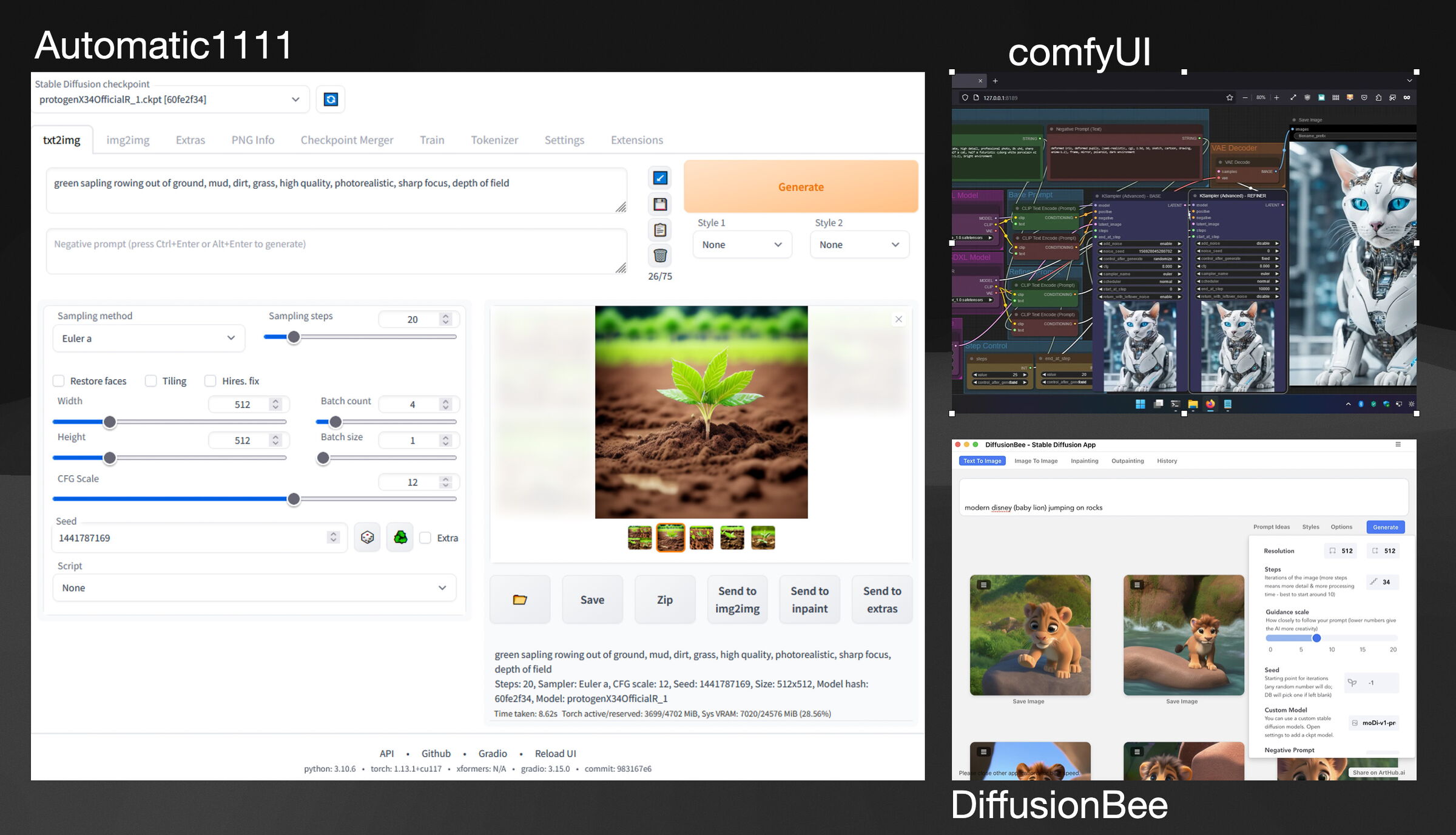Click the seed sprout icon in DiffusionBee options
Screen dimensions: 1456x835
click(1352, 683)
